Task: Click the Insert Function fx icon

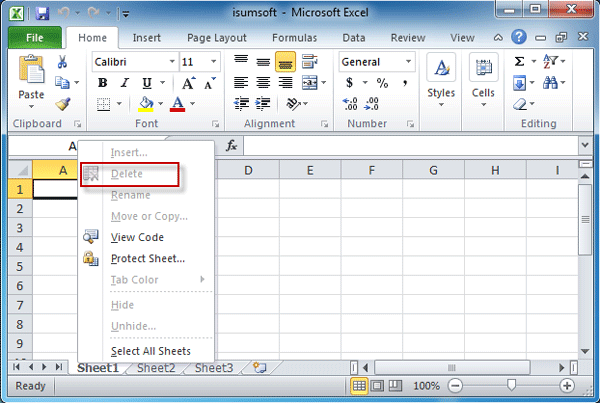Action: tap(231, 146)
